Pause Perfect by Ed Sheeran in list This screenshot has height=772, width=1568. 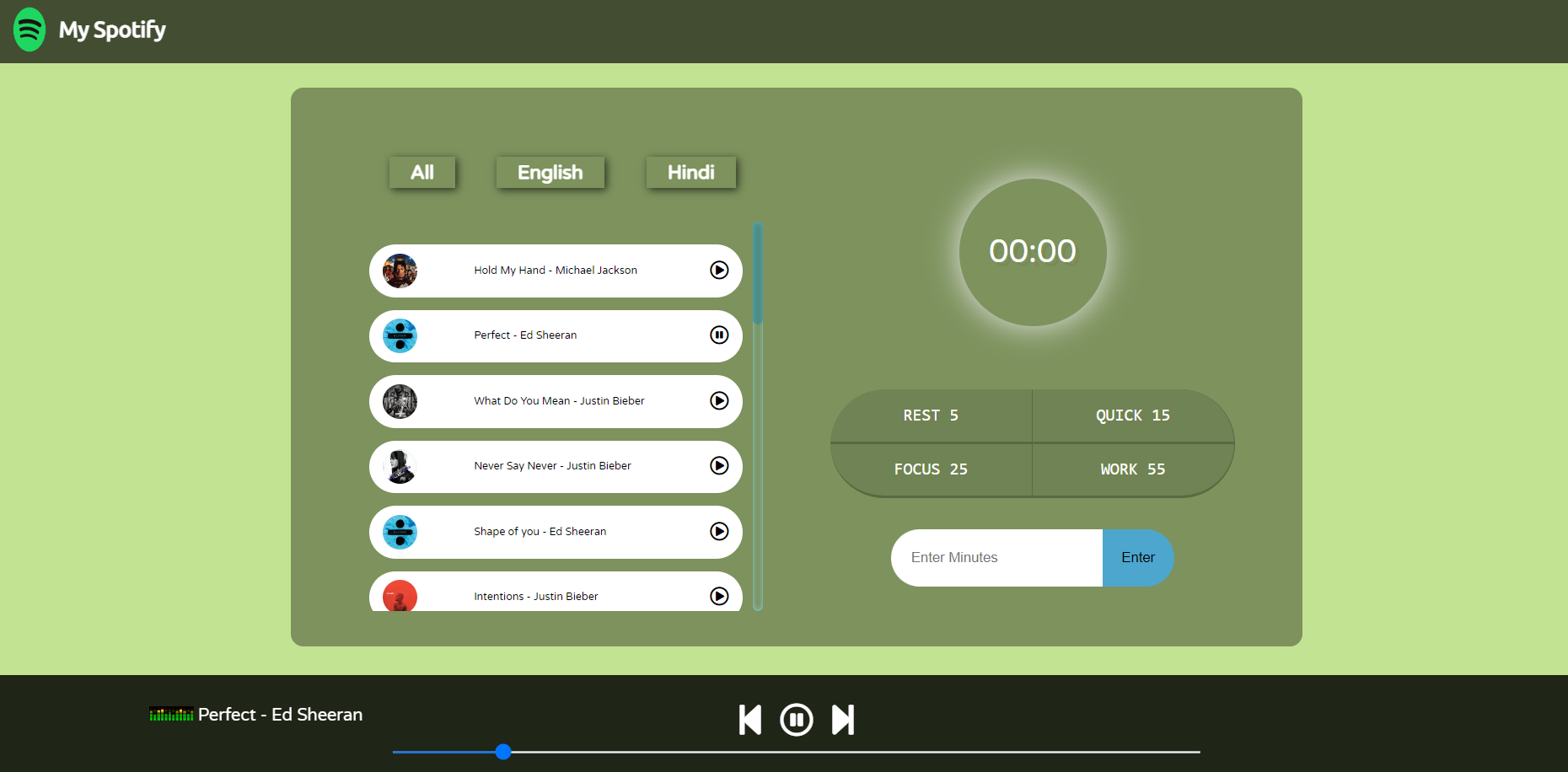[719, 335]
